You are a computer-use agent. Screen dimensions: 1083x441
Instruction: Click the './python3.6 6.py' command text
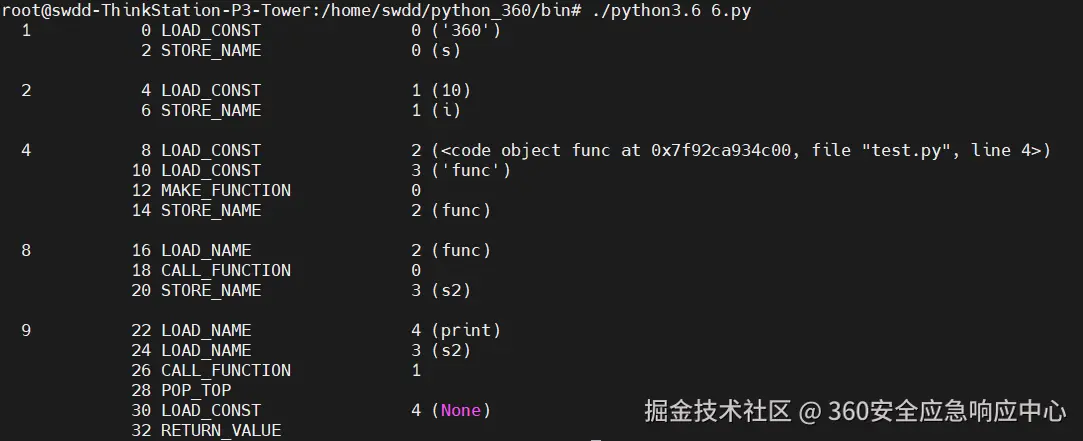tap(671, 10)
